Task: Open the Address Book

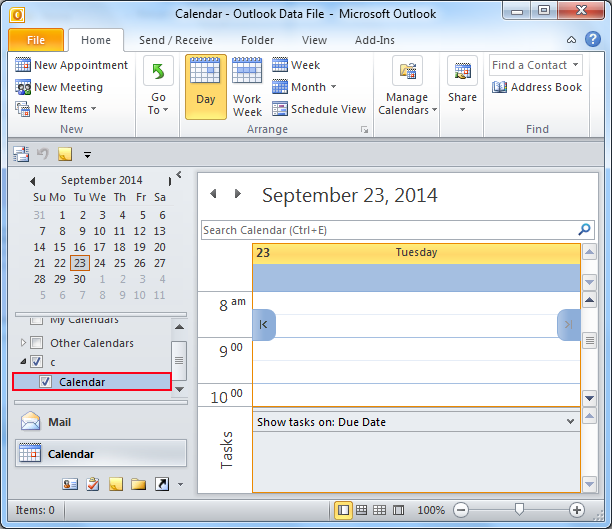Action: (537, 87)
